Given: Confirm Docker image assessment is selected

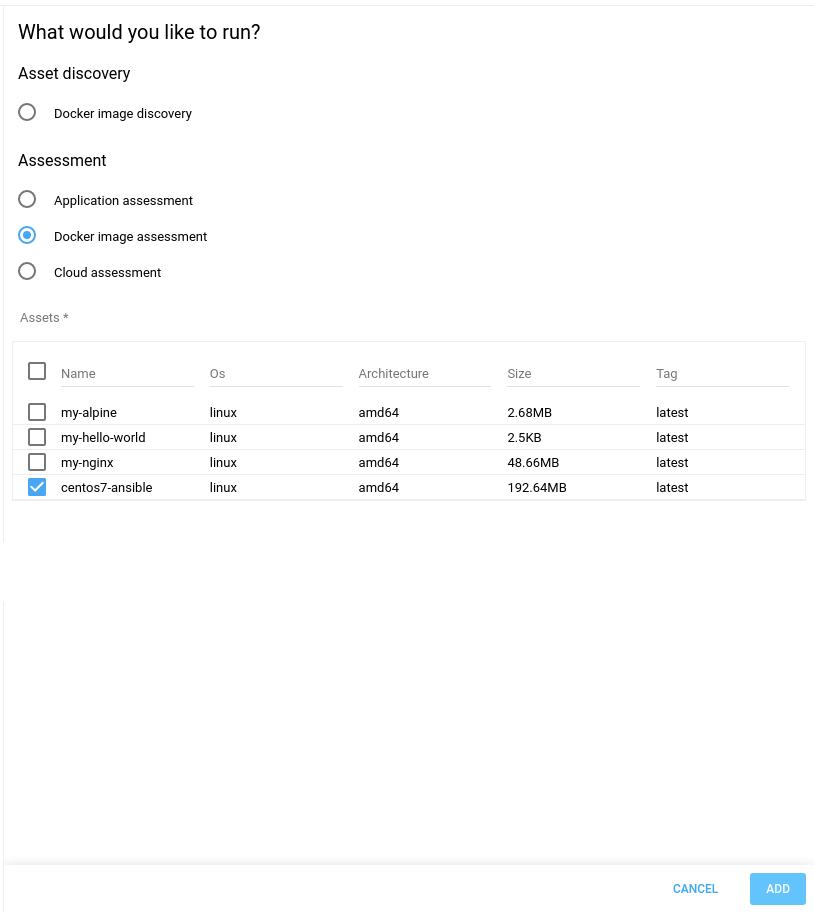Looking at the screenshot, I should (x=27, y=235).
